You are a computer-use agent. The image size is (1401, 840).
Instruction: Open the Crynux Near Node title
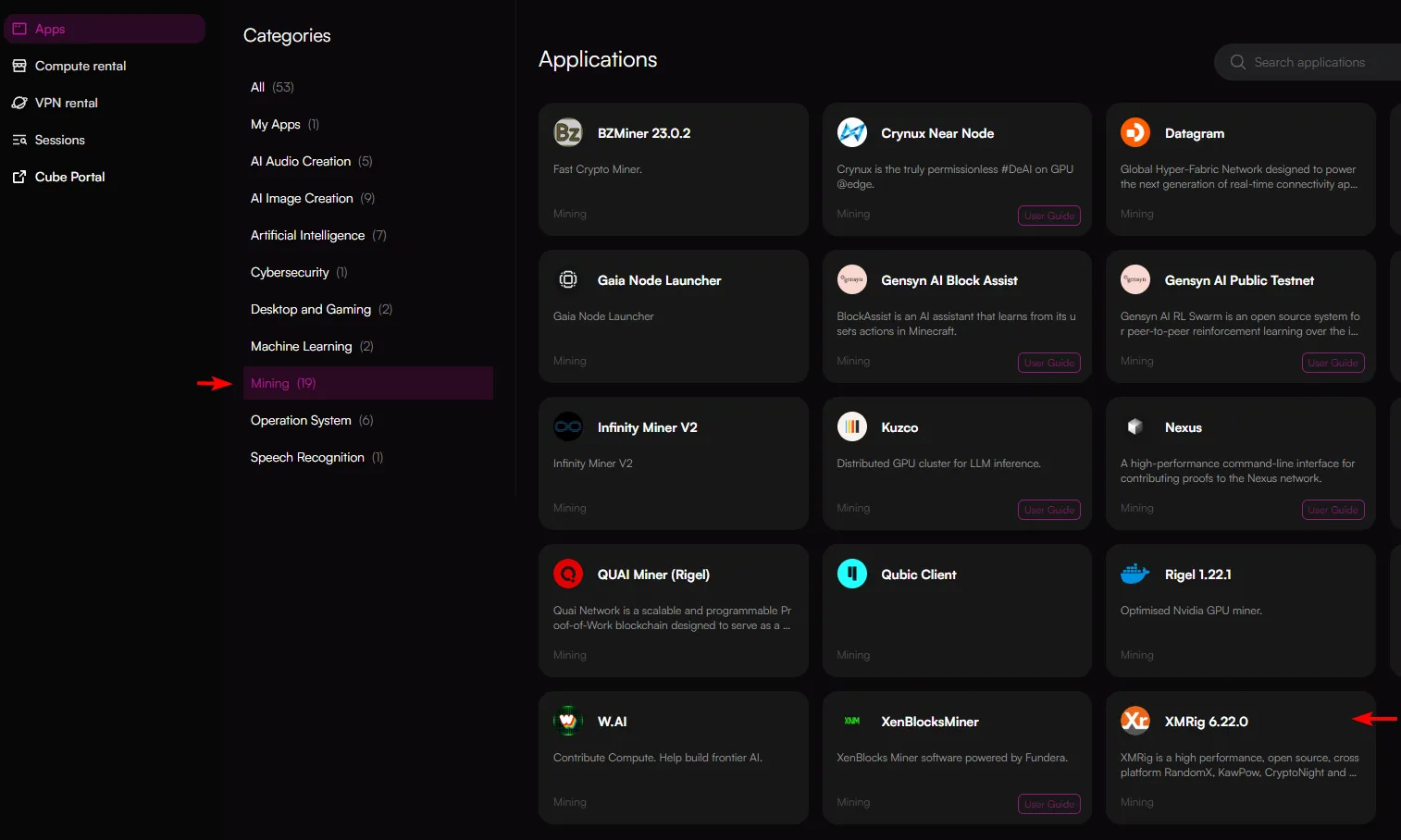(937, 133)
